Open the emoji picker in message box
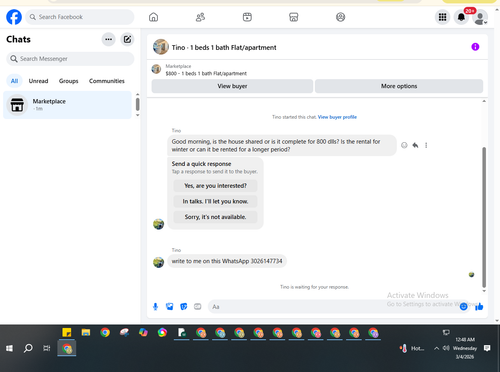 pyautogui.click(x=463, y=307)
